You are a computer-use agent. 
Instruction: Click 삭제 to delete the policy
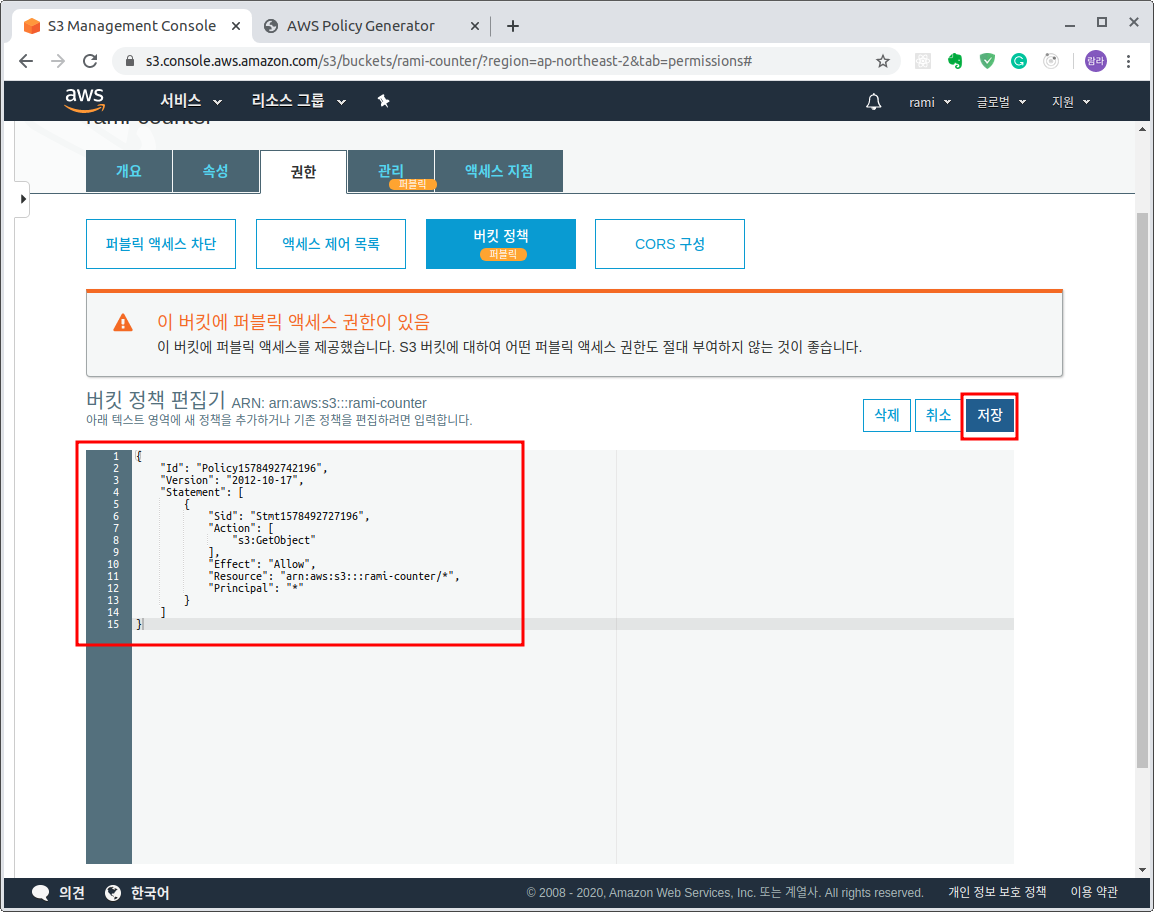coord(887,415)
